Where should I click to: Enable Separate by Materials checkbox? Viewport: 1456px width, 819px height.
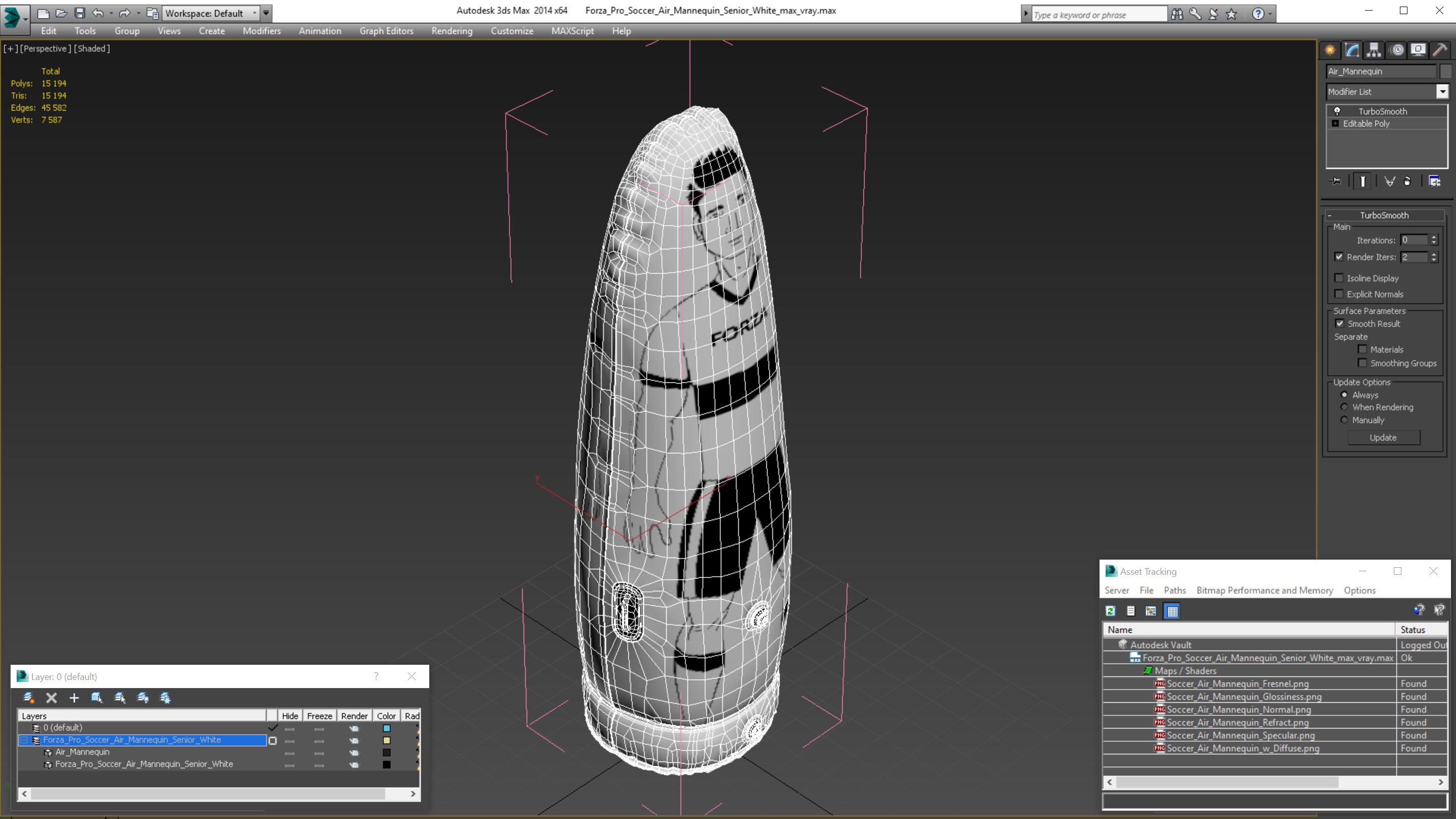click(x=1363, y=349)
